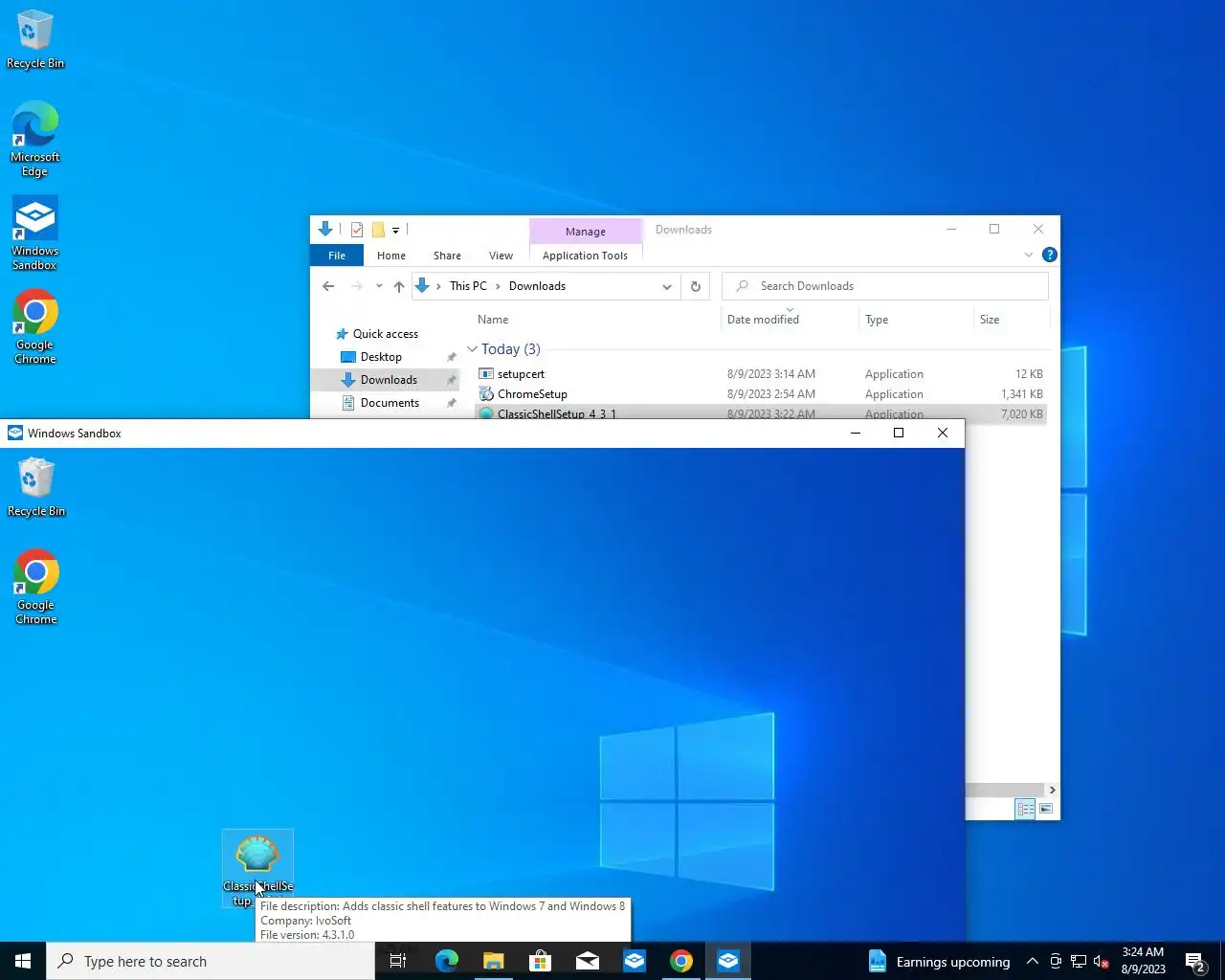Select Google Chrome shortcut on host desktop
Screen dimensions: 1225x980
pyautogui.click(x=34, y=326)
